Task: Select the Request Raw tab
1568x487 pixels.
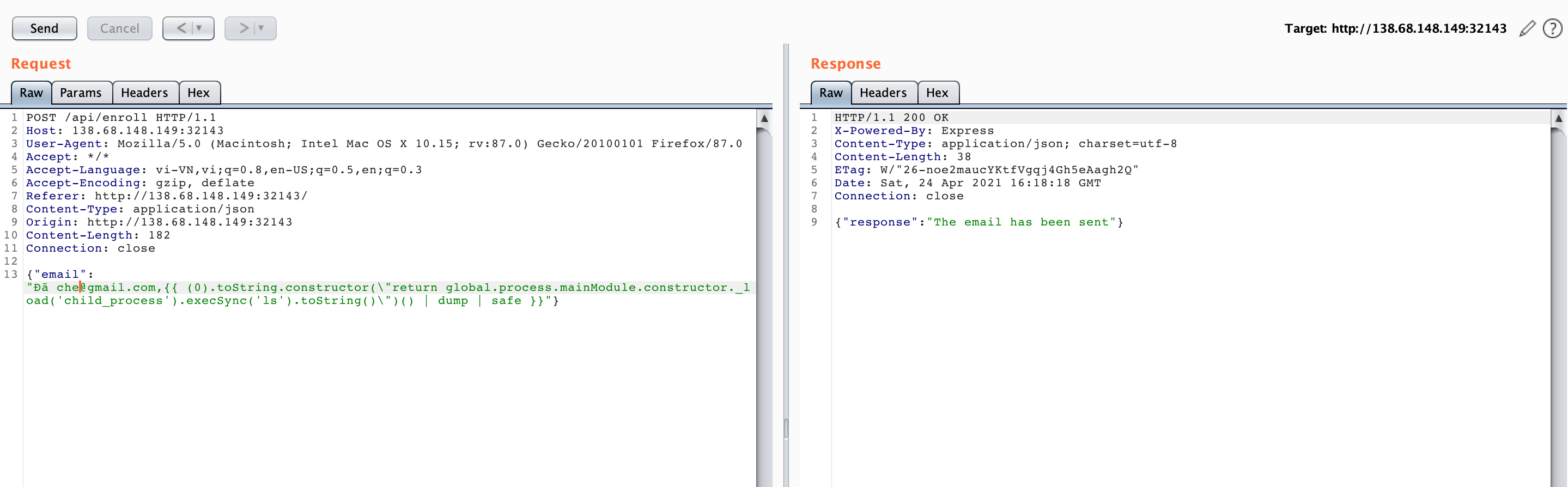Action: [31, 93]
